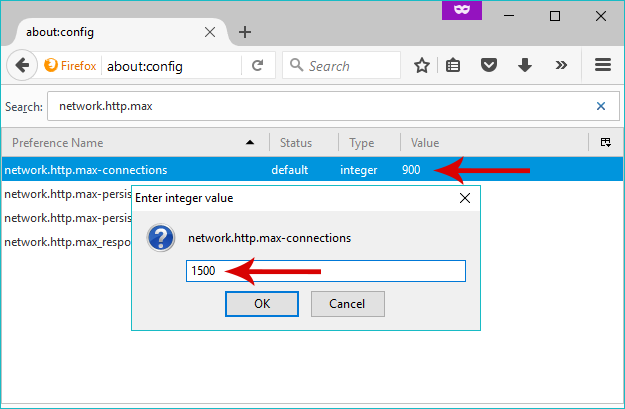Close the about:config tab

coord(210,32)
